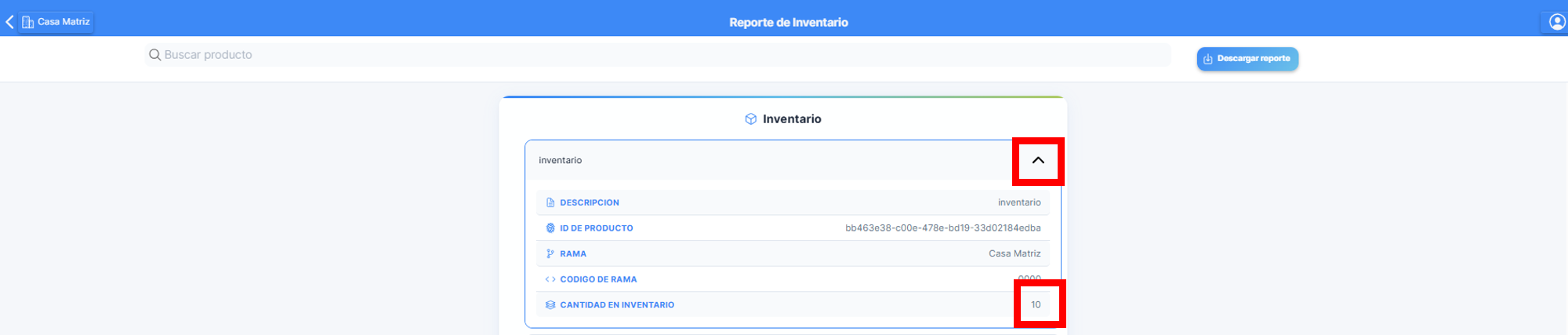Click the back arrow icon
Viewport: 1568px width, 335px height.
(x=9, y=22)
